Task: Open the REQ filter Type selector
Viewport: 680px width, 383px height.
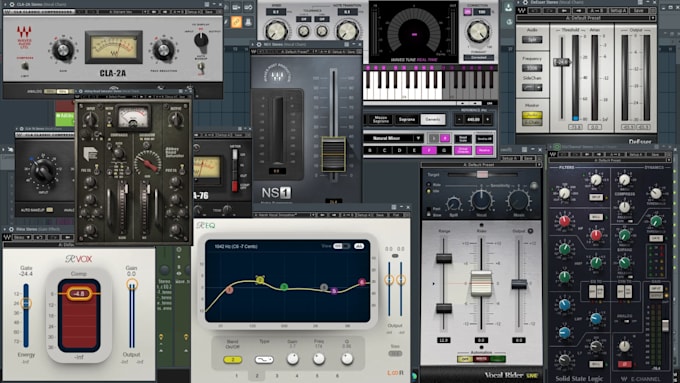Action: click(264, 360)
